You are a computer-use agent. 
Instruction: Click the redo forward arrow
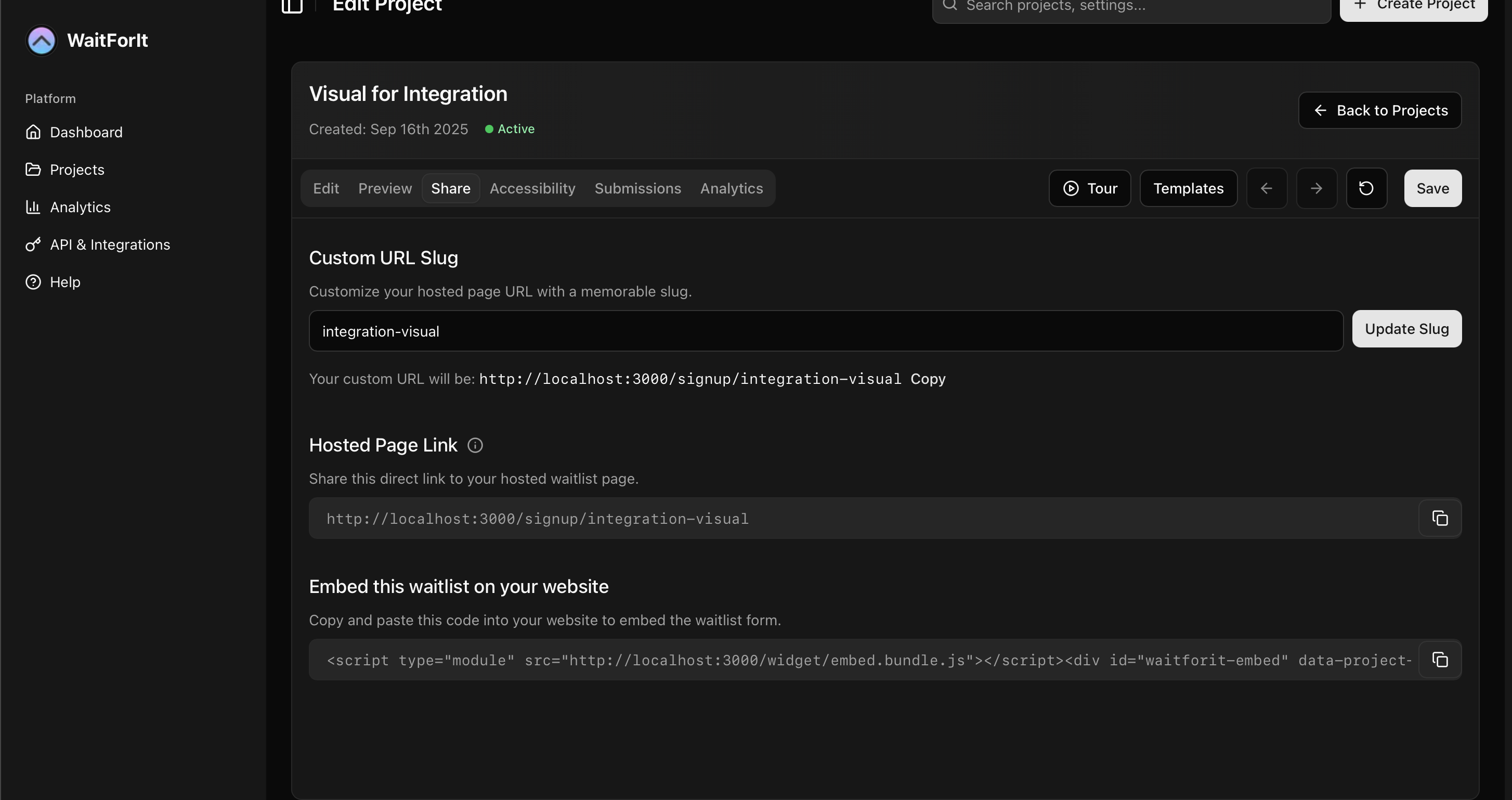click(x=1317, y=188)
